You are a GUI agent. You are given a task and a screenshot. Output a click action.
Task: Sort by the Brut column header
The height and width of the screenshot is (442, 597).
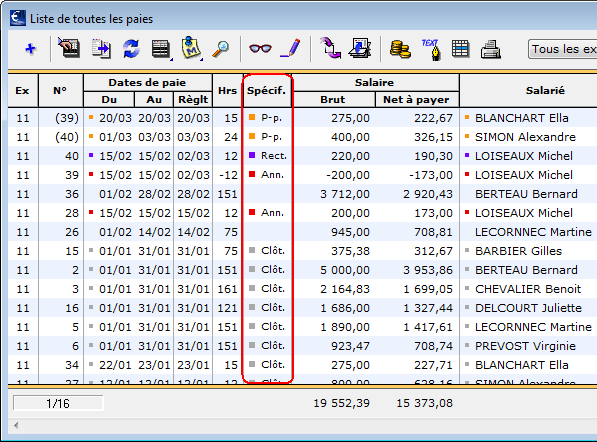333,99
